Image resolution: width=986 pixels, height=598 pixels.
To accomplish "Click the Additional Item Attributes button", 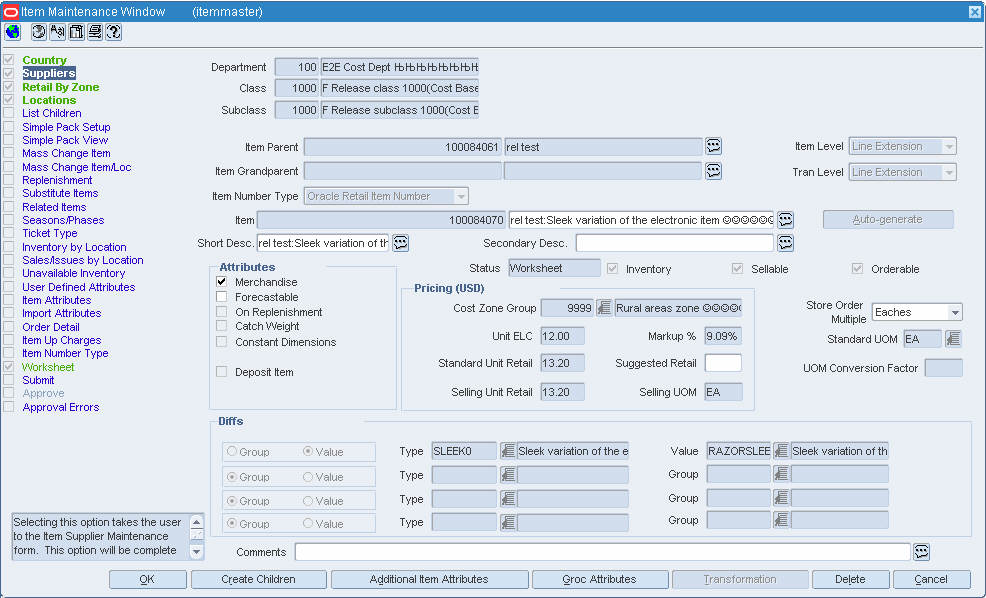I will tap(429, 579).
